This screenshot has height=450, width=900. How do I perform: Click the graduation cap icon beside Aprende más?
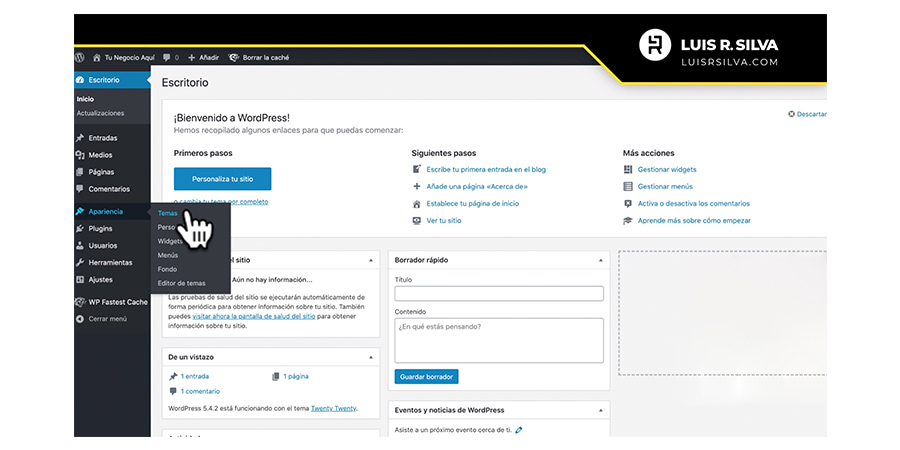(628, 220)
